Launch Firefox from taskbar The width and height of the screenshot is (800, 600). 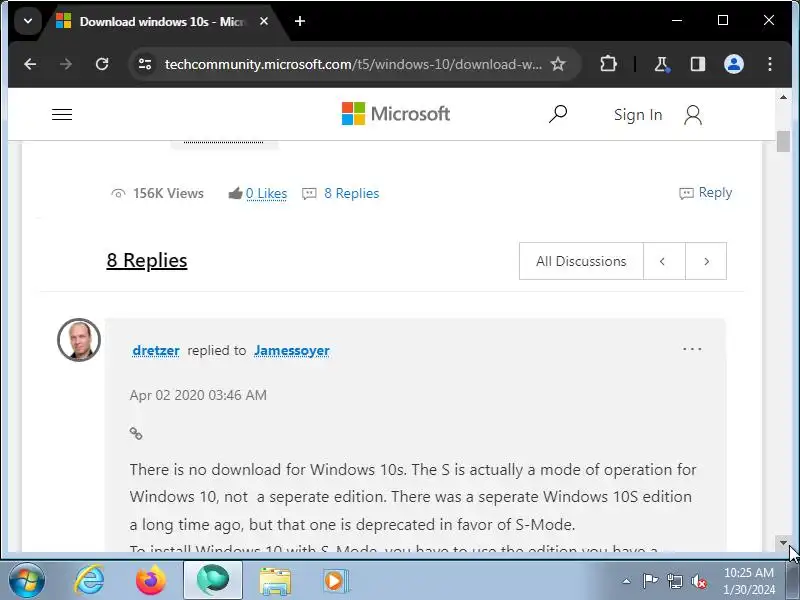point(151,581)
